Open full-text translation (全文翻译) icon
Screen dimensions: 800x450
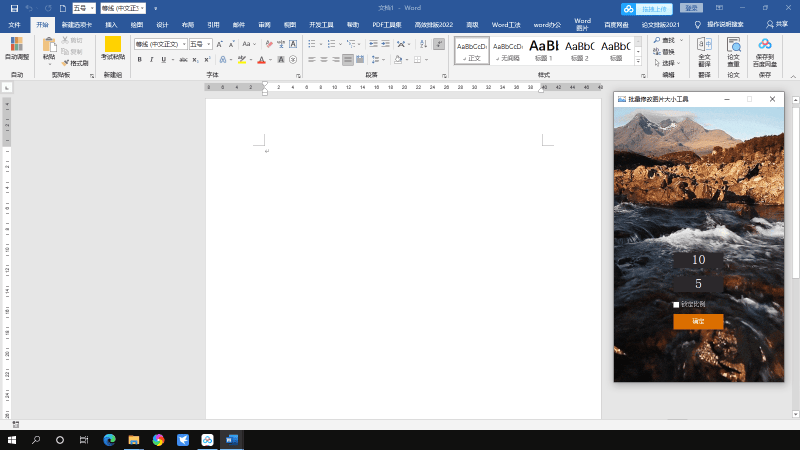click(704, 48)
